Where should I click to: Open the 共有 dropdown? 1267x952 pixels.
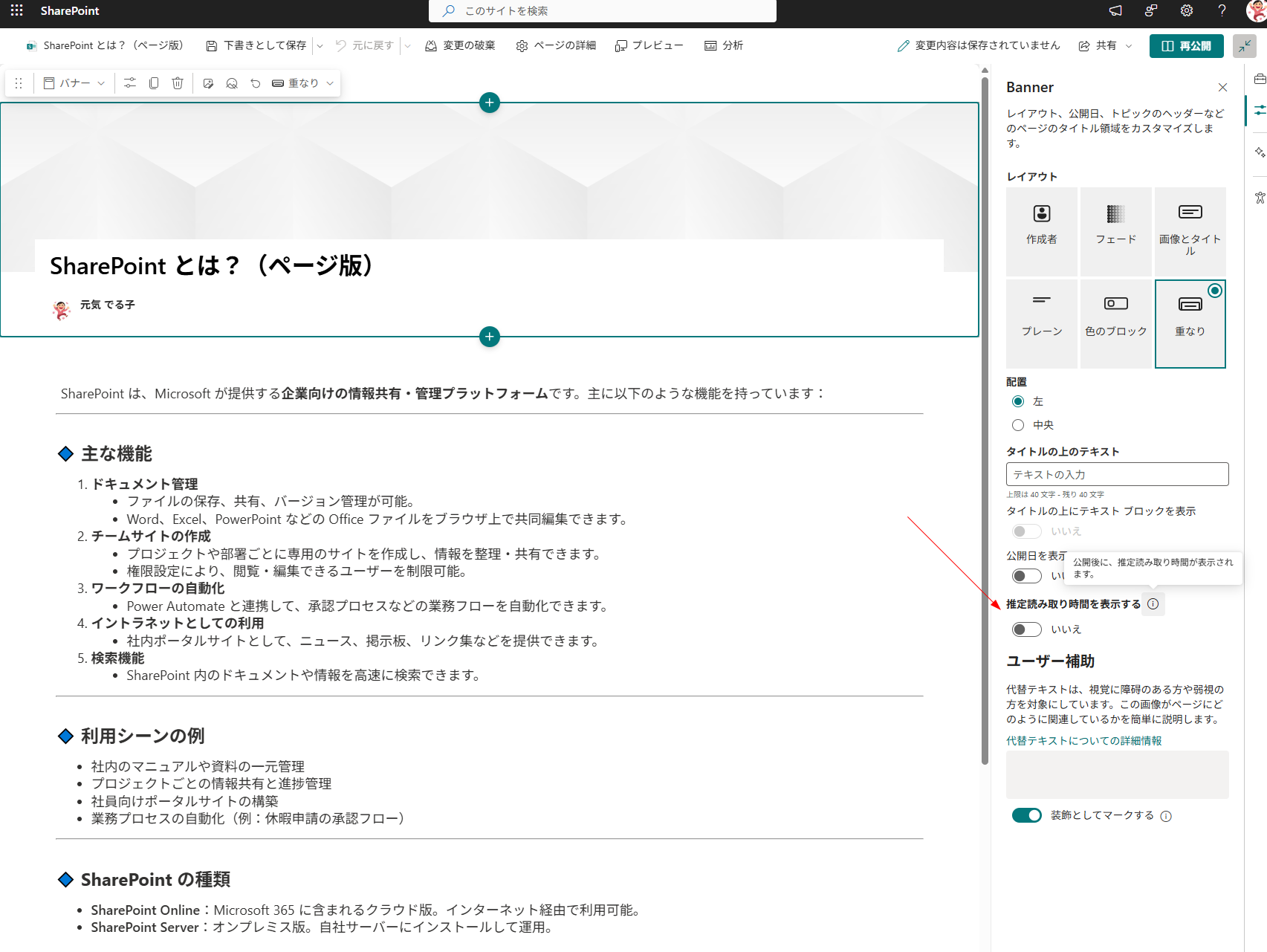(1105, 46)
